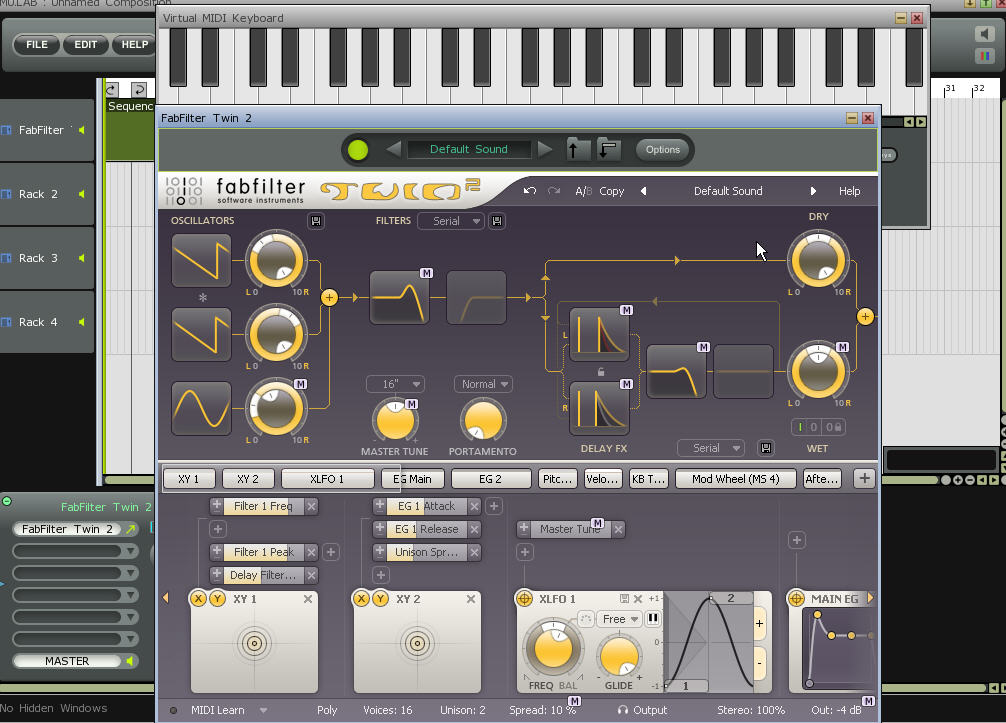Open the empty rack slot below FabFilter Twin 2

(75, 551)
